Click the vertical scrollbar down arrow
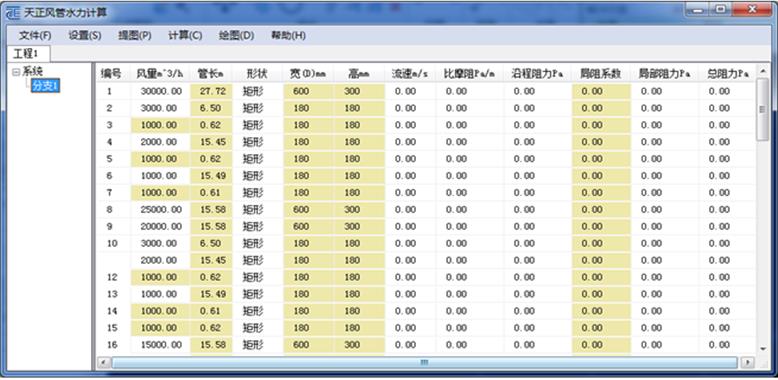778x380 pixels. click(x=763, y=349)
